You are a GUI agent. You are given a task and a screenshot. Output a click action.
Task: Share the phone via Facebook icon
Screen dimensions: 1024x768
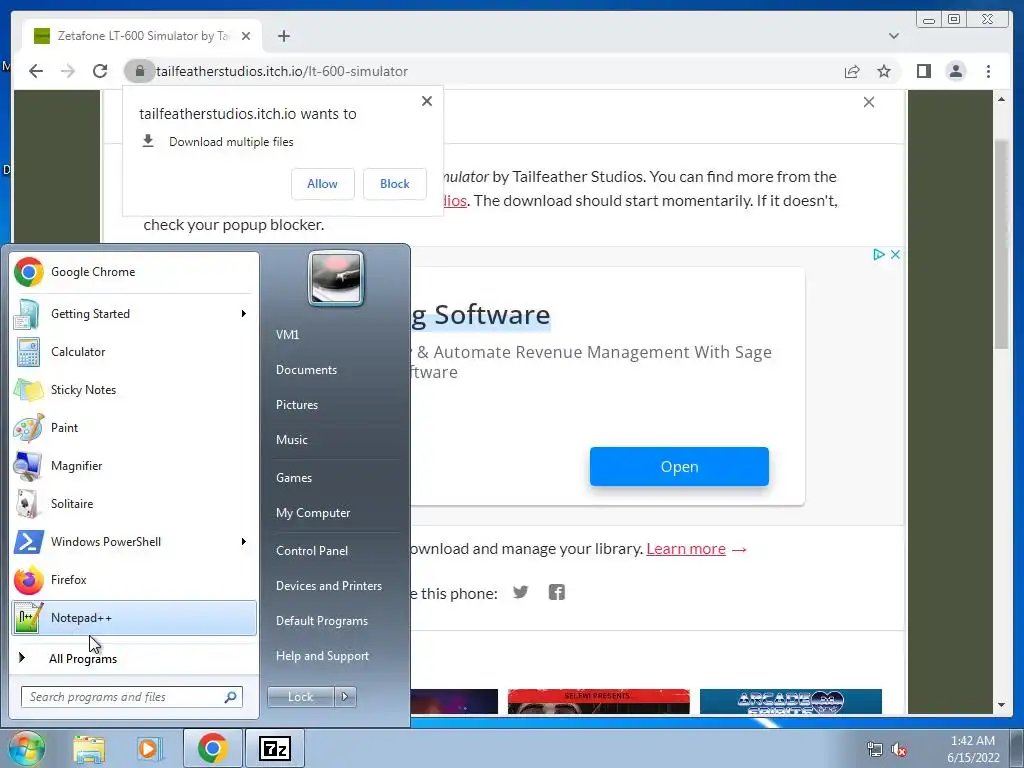pyautogui.click(x=556, y=592)
